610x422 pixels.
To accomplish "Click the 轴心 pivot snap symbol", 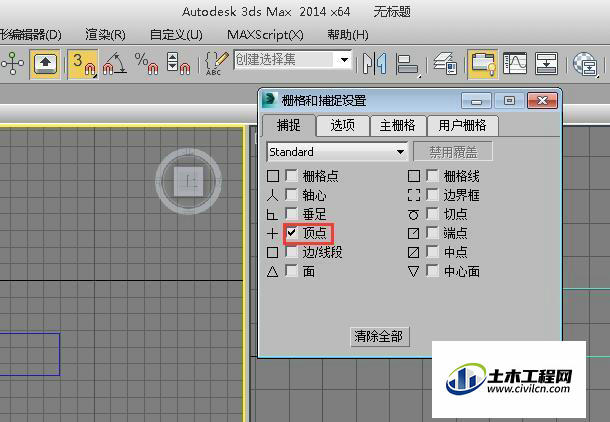I will [x=272, y=195].
